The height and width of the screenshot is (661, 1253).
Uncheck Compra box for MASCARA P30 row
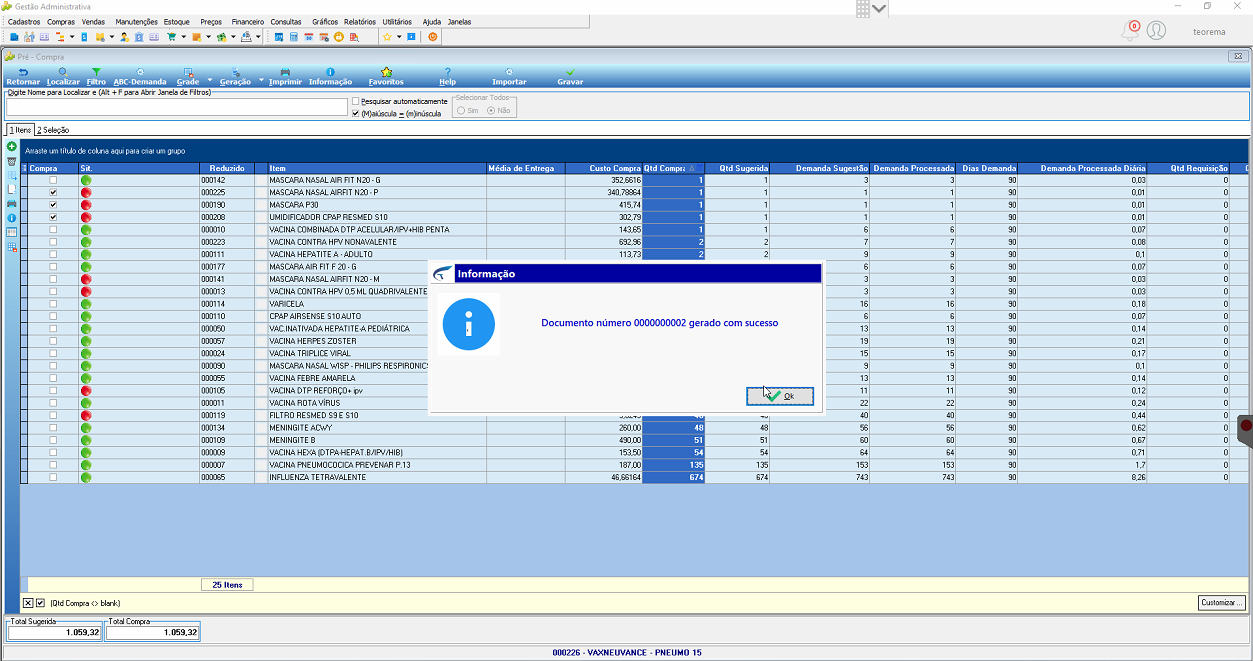tap(53, 204)
